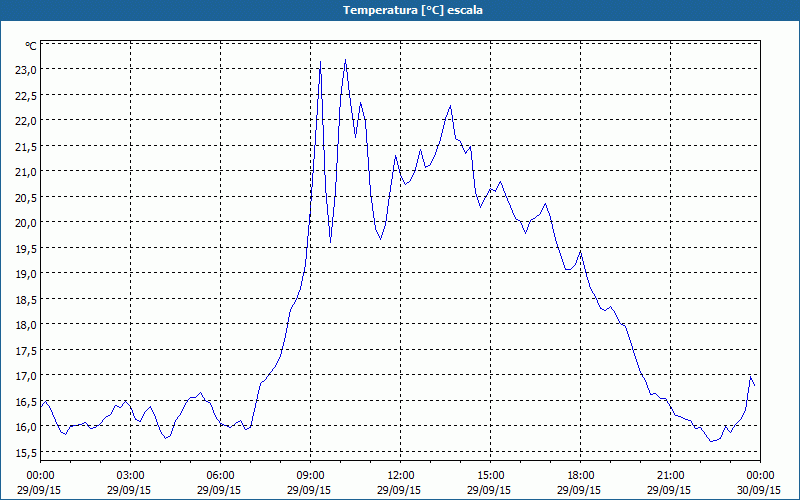Click the 03:00 time label
Image resolution: width=800 pixels, height=500 pixels.
click(131, 476)
